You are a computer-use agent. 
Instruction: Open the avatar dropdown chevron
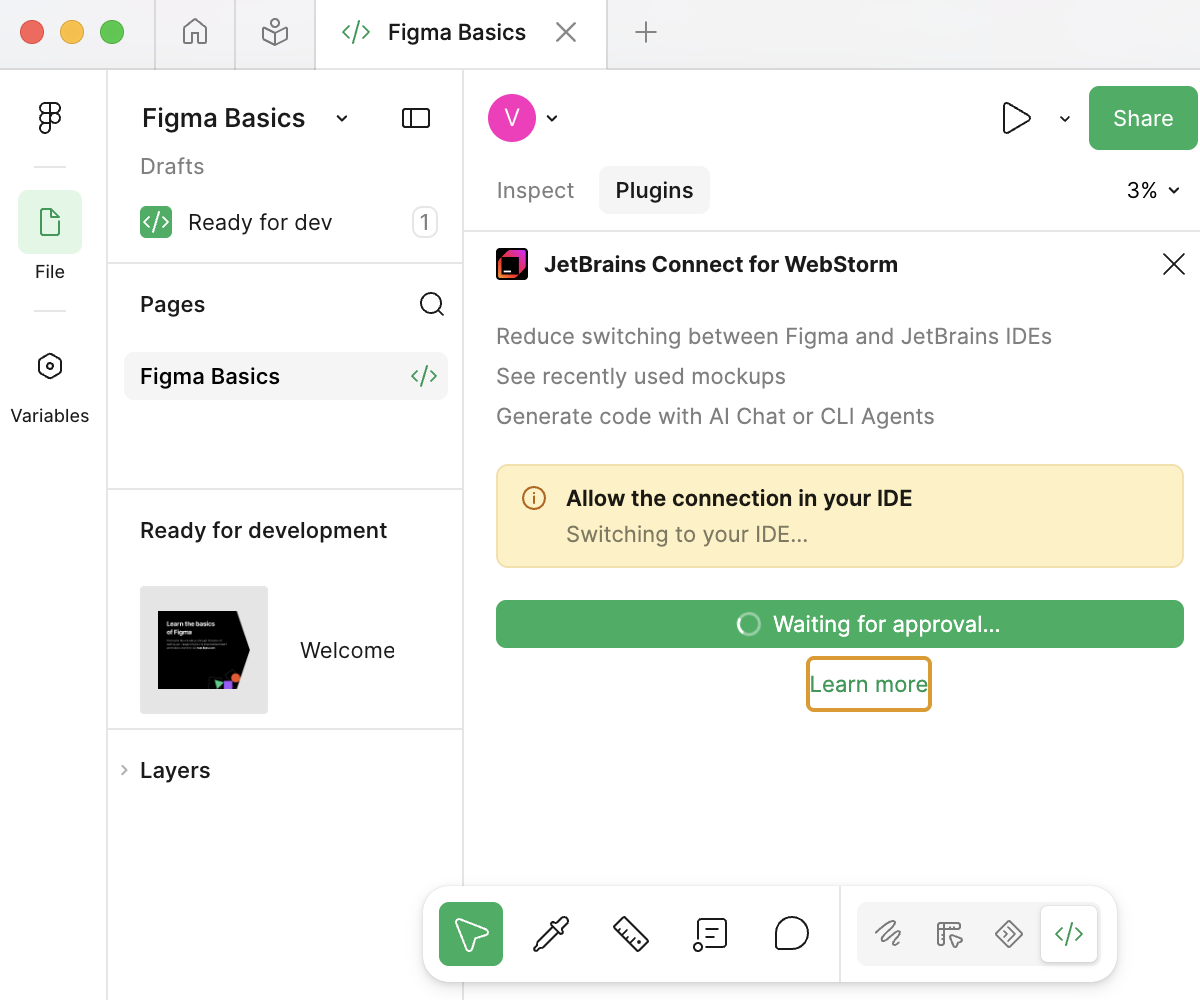(x=552, y=118)
